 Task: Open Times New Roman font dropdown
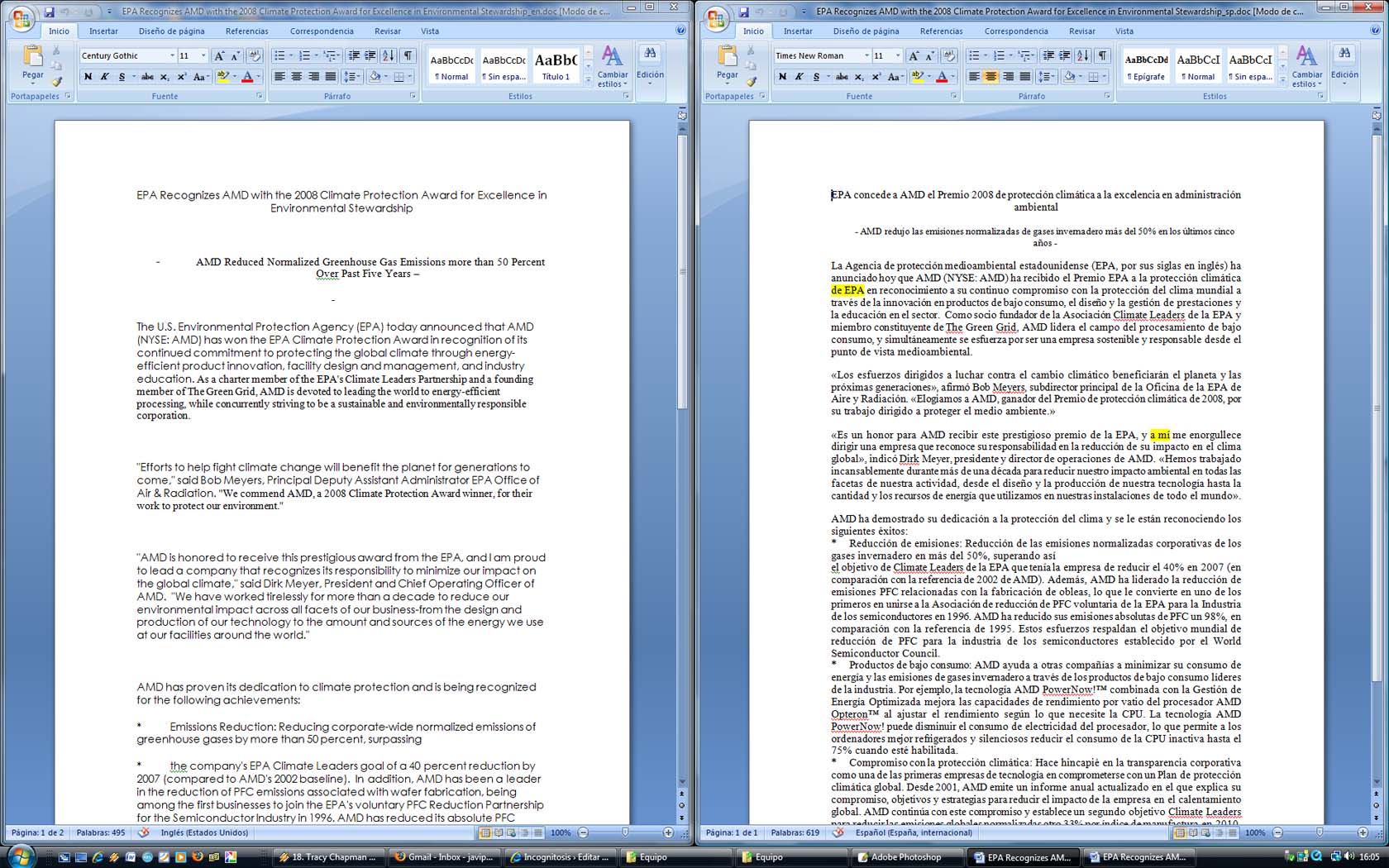[x=866, y=55]
